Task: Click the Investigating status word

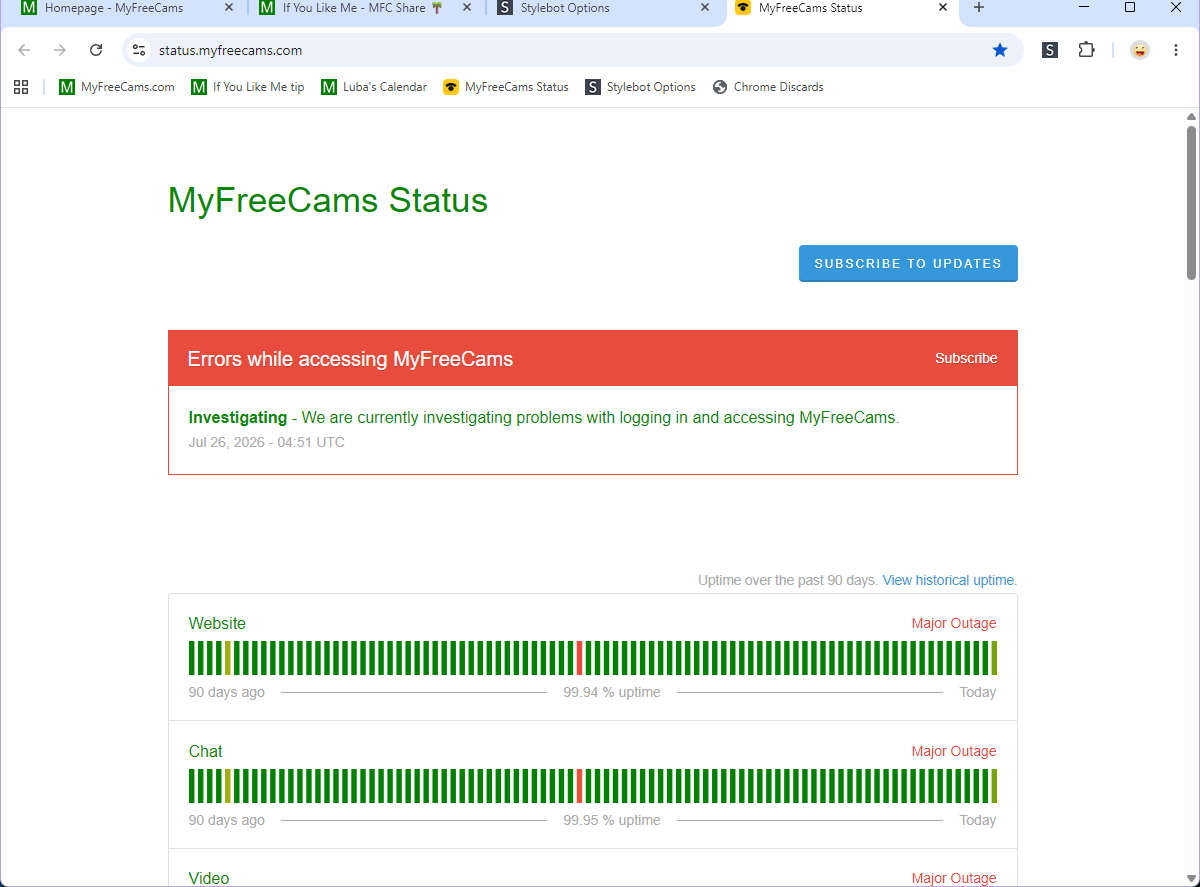Action: 238,417
